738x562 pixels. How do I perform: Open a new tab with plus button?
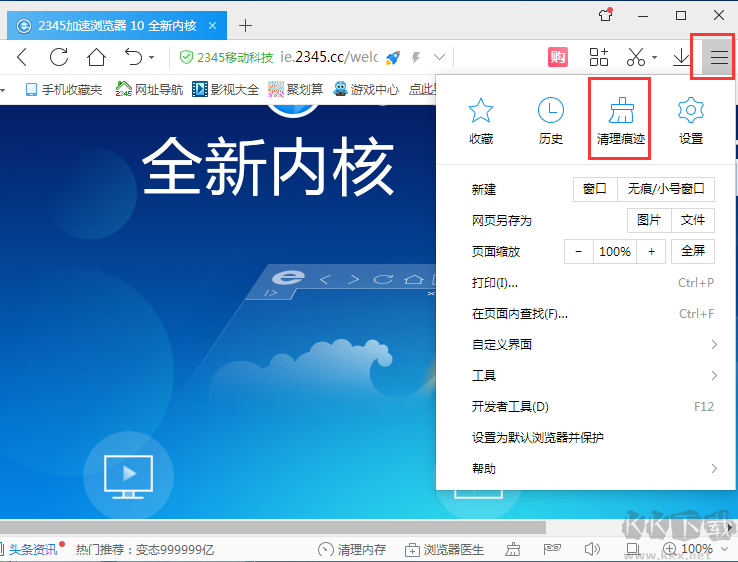[245, 25]
